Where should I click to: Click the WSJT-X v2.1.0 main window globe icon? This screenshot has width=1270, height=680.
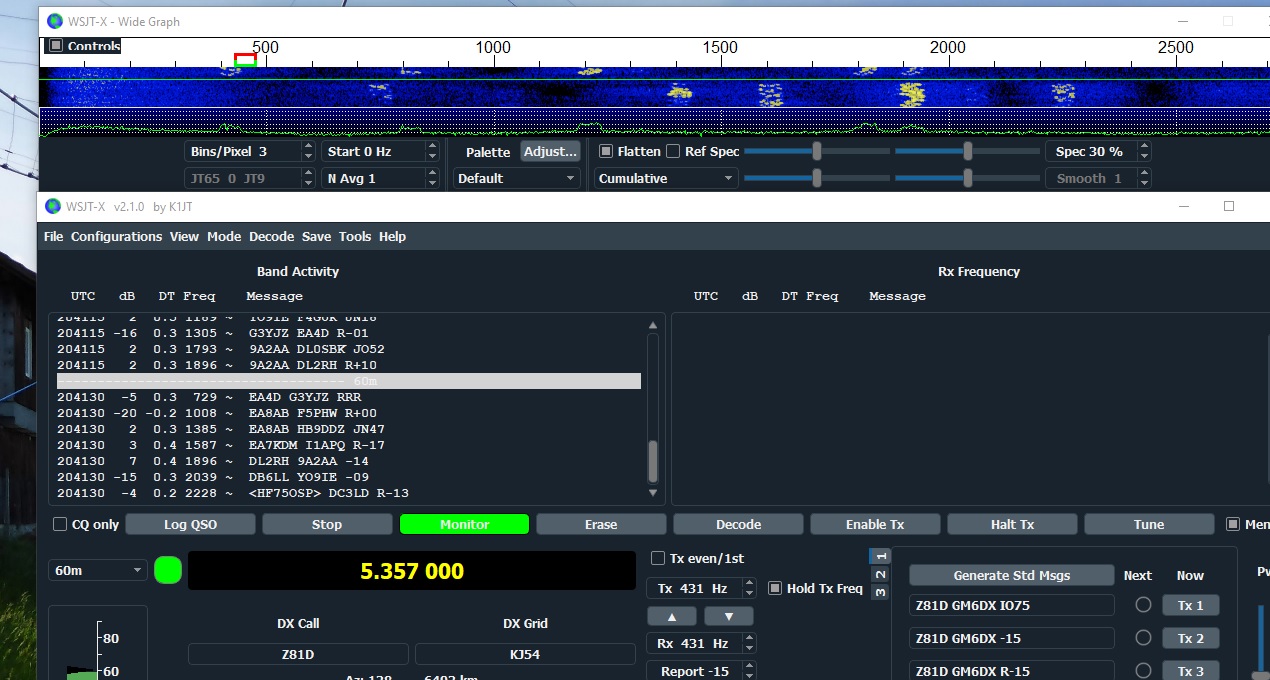click(x=55, y=206)
